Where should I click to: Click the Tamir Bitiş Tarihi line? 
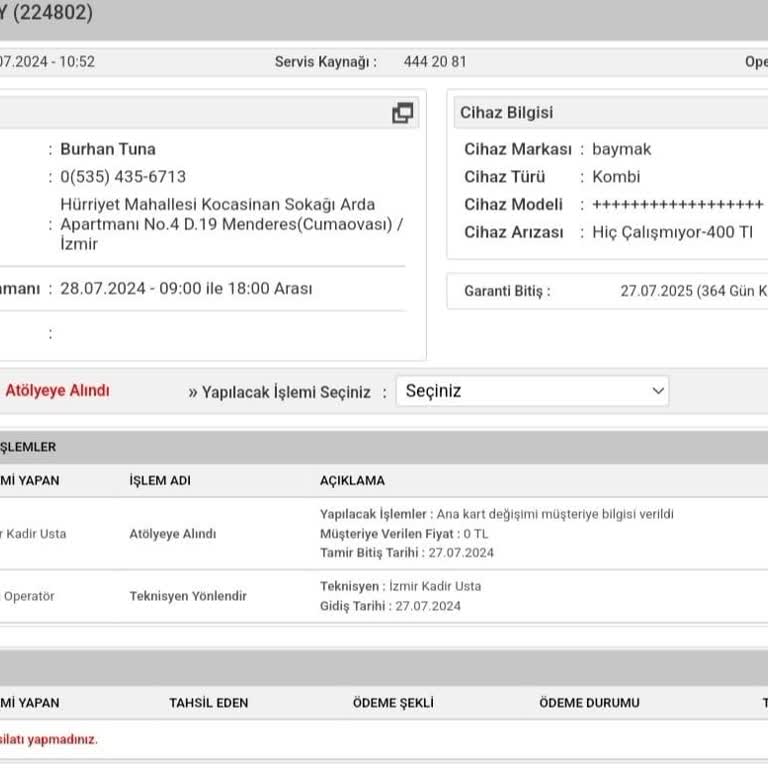pos(407,553)
